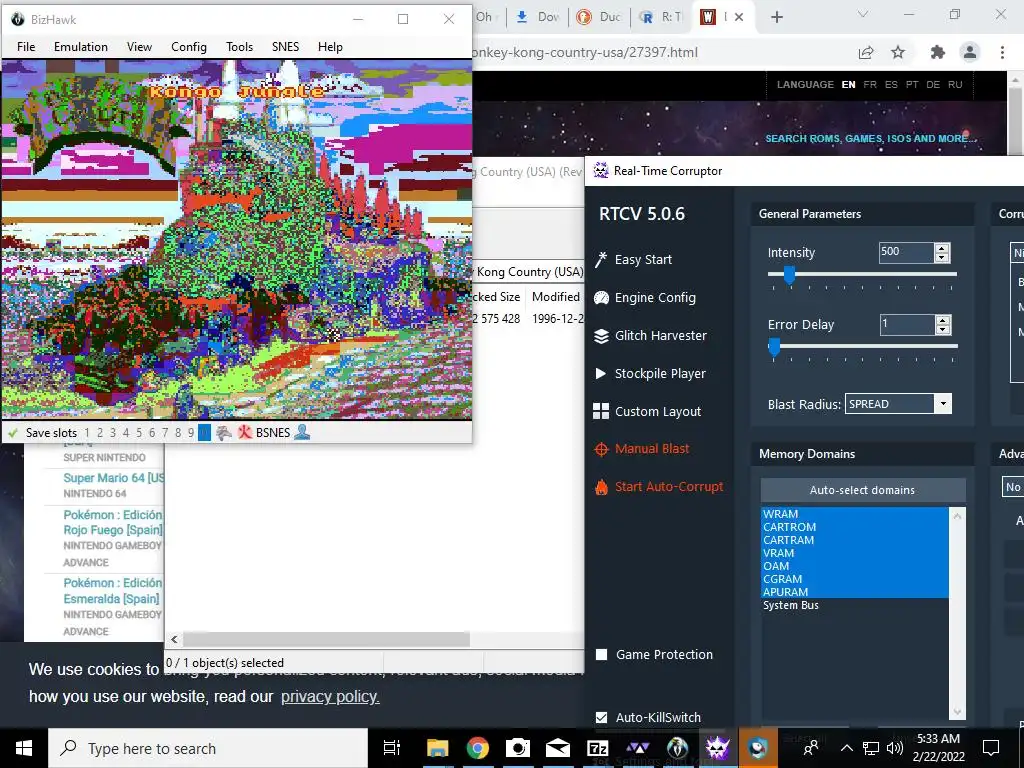The image size is (1024, 768).
Task: Click the Windows taskbar search box
Action: click(208, 748)
